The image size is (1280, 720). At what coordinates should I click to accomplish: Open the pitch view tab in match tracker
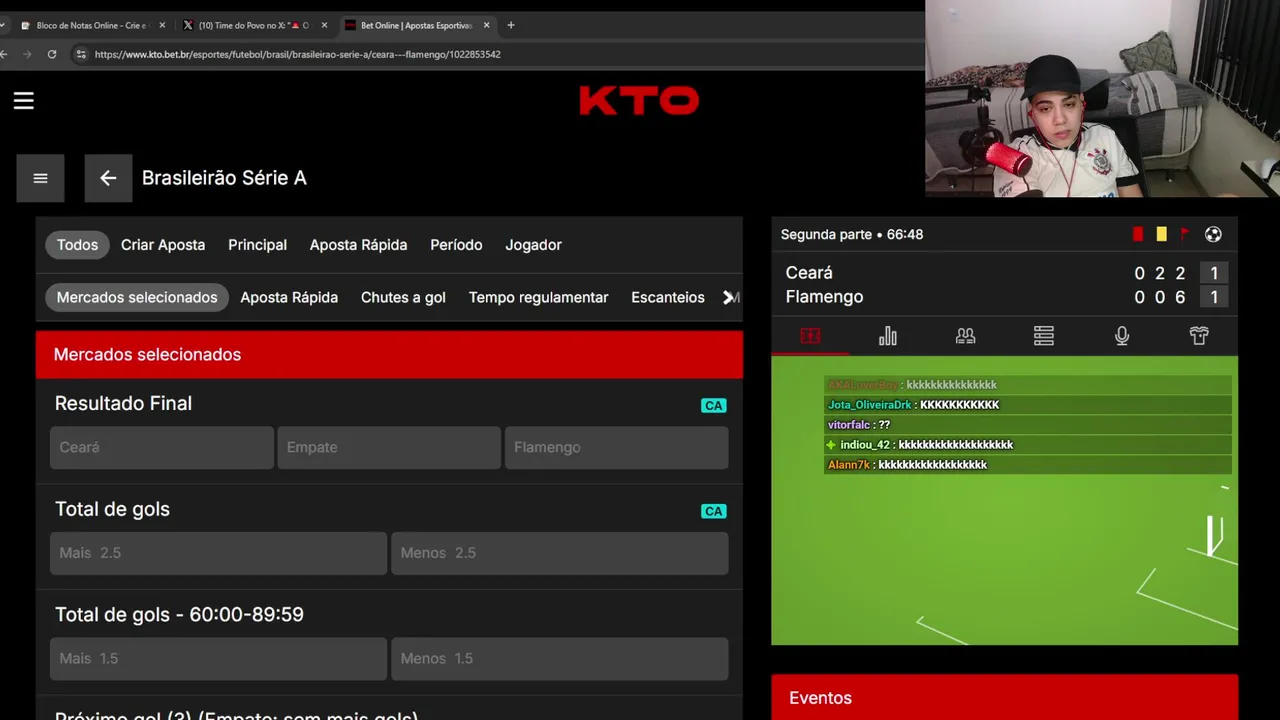pos(810,336)
